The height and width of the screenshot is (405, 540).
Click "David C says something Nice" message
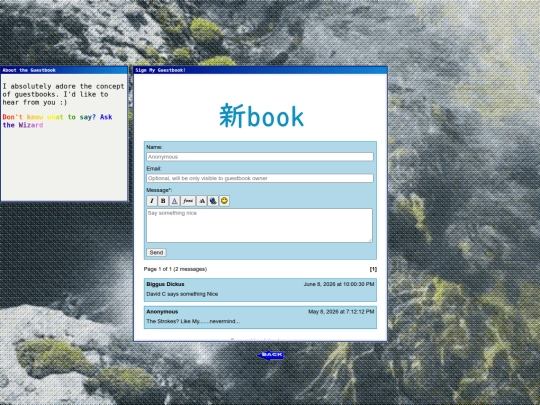pos(182,294)
